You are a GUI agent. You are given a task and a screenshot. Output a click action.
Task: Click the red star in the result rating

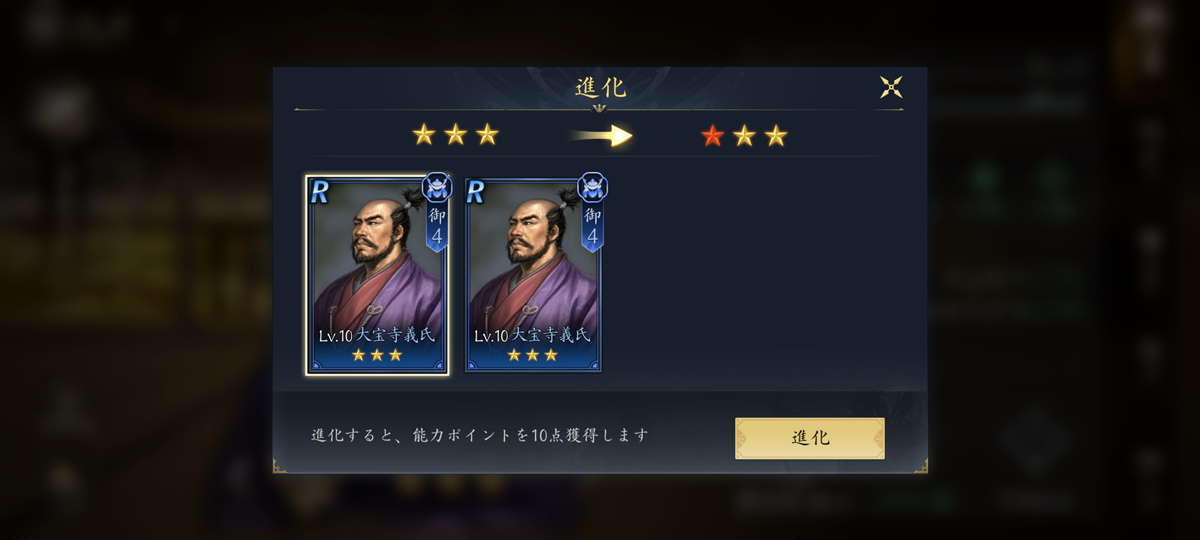click(712, 135)
